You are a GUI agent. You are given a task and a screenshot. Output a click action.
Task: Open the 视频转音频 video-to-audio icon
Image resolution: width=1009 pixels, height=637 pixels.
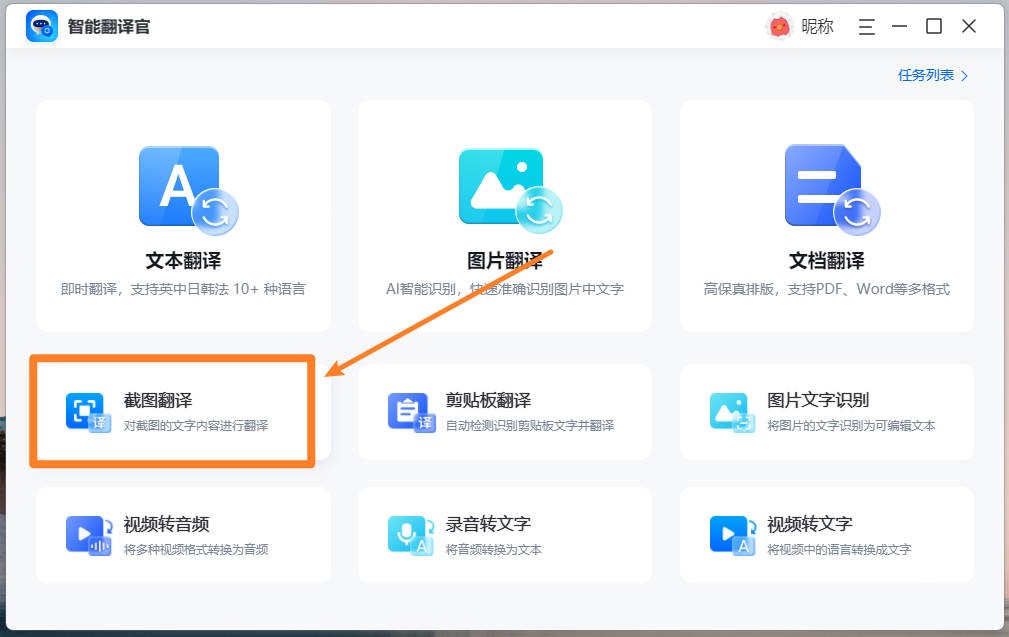[90, 533]
